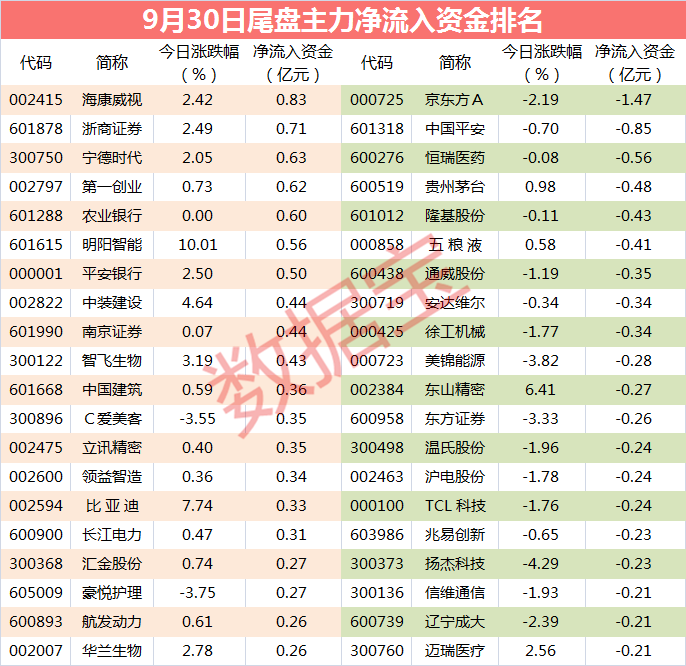The image size is (686, 666).
Task: Click stock code 601615
Action: 36,245
